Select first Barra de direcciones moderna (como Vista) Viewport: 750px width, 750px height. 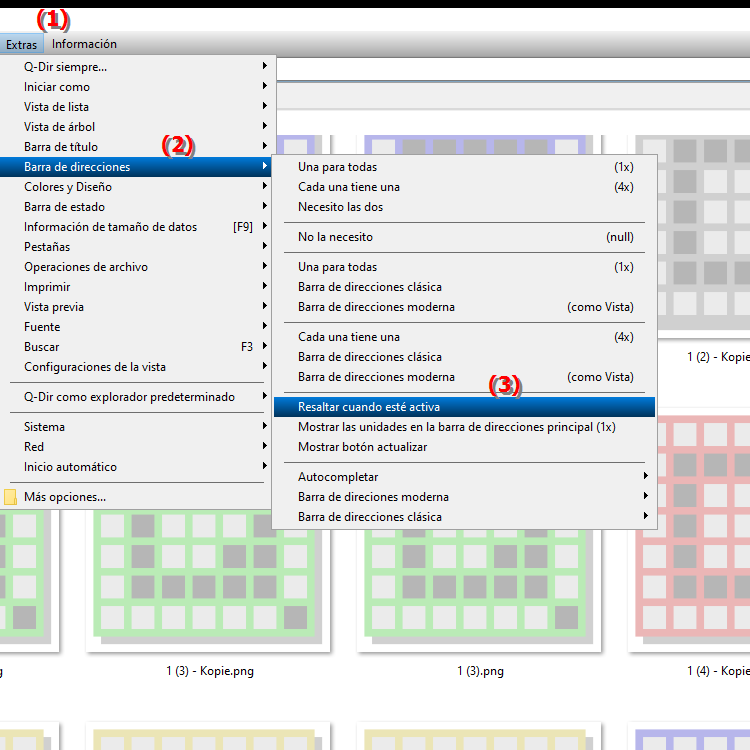coord(464,307)
